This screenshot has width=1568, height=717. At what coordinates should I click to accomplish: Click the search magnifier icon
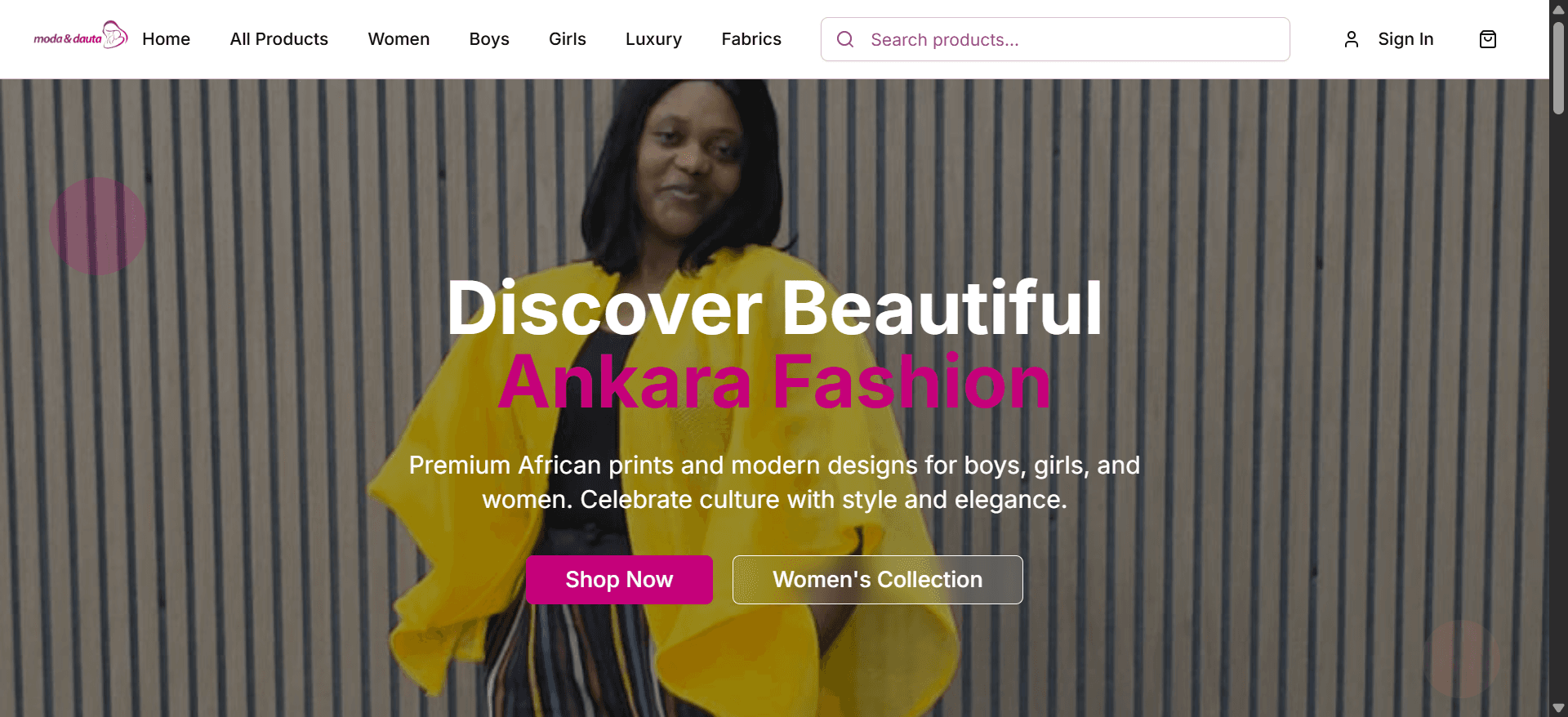tap(845, 39)
